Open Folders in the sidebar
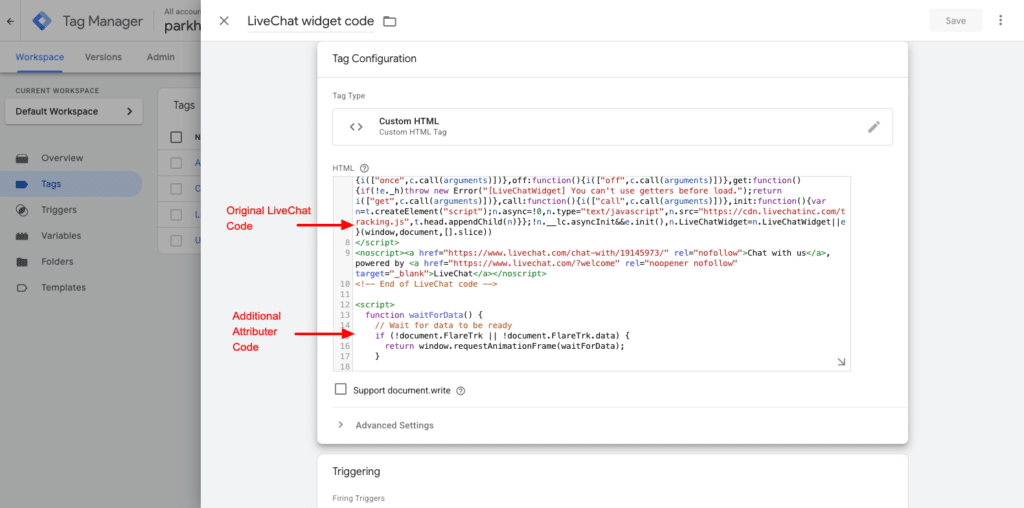The height and width of the screenshot is (508, 1024). point(57,262)
